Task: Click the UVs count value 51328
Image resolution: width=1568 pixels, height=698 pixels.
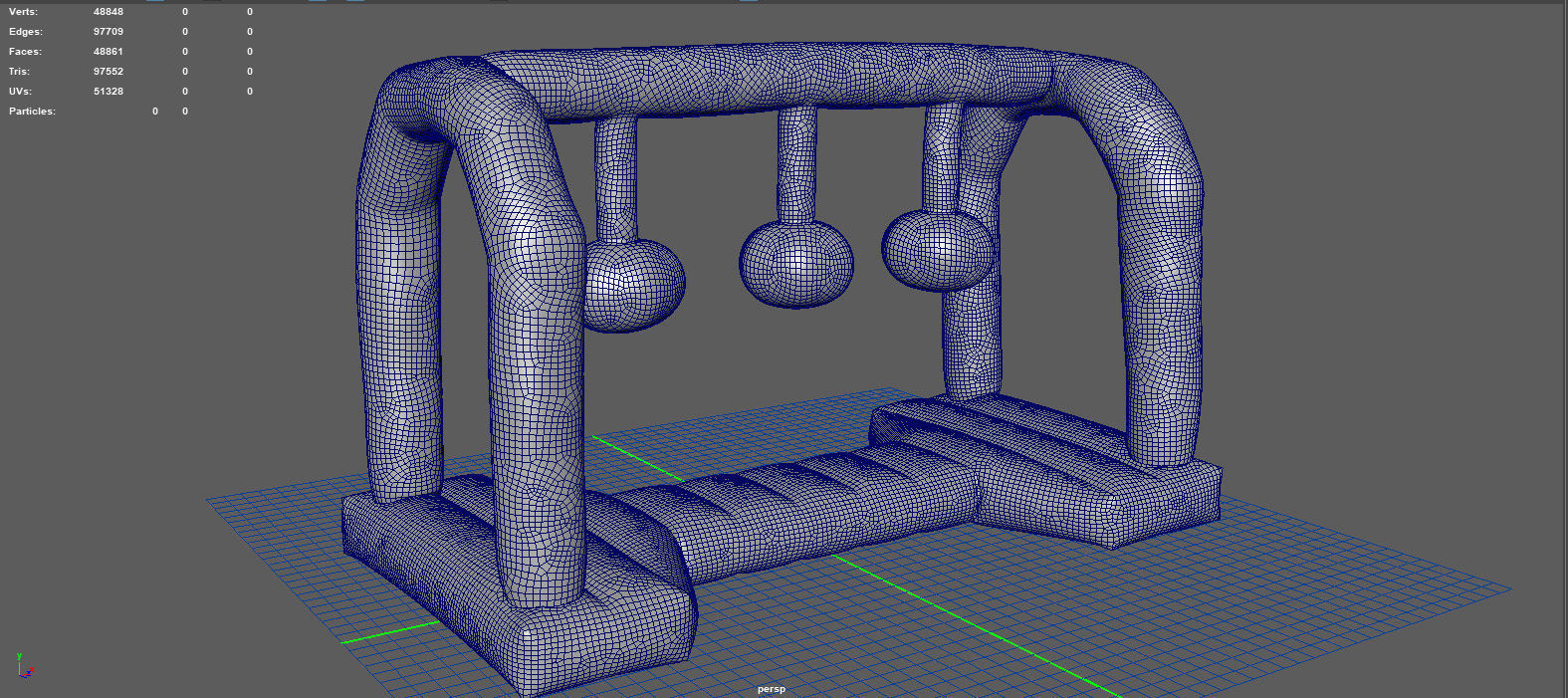Action: 109,92
